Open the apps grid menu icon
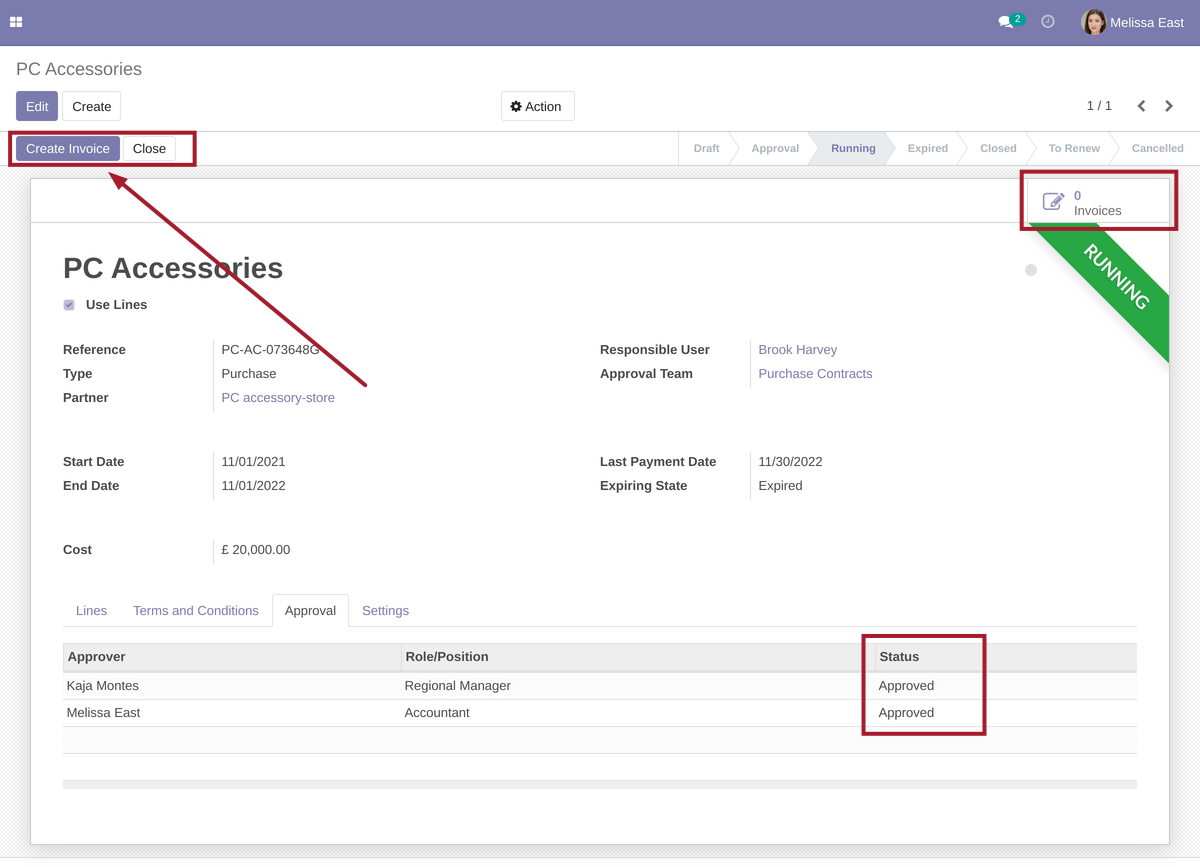Image resolution: width=1200 pixels, height=867 pixels. [16, 22]
